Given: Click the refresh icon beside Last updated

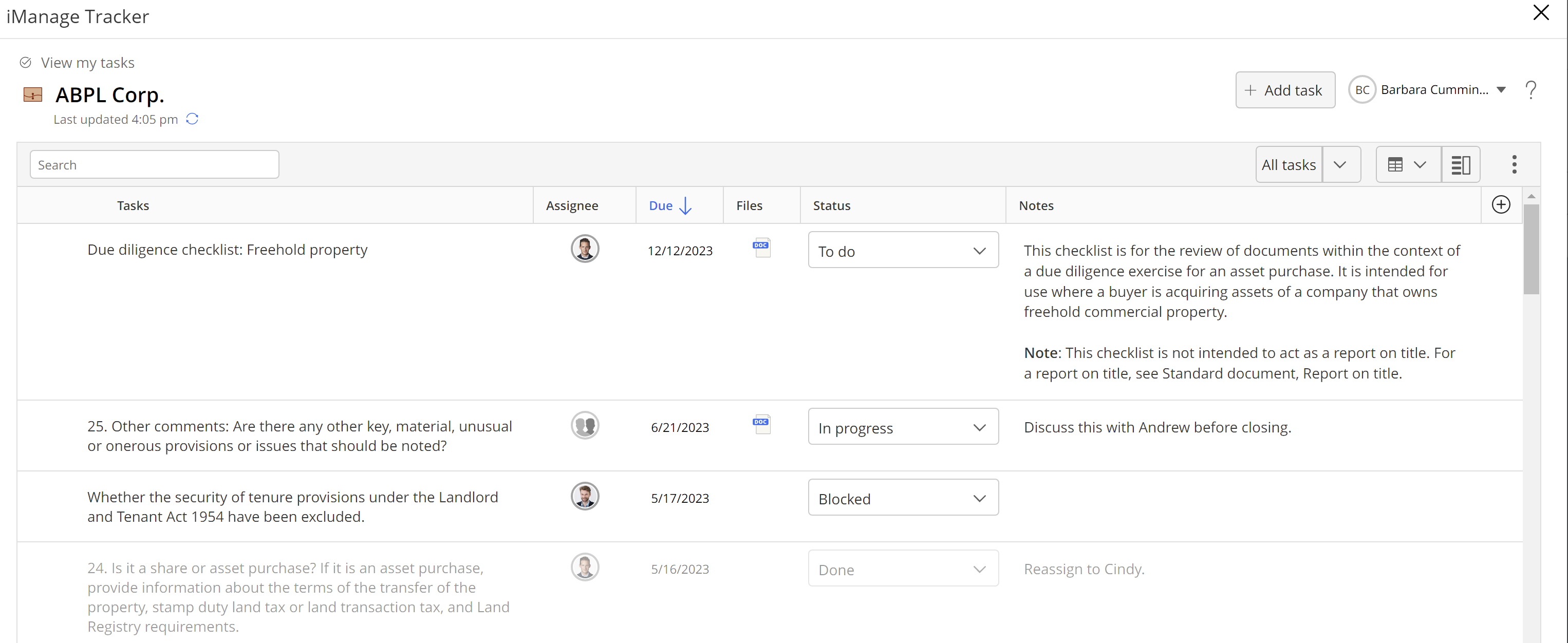Looking at the screenshot, I should pyautogui.click(x=192, y=119).
